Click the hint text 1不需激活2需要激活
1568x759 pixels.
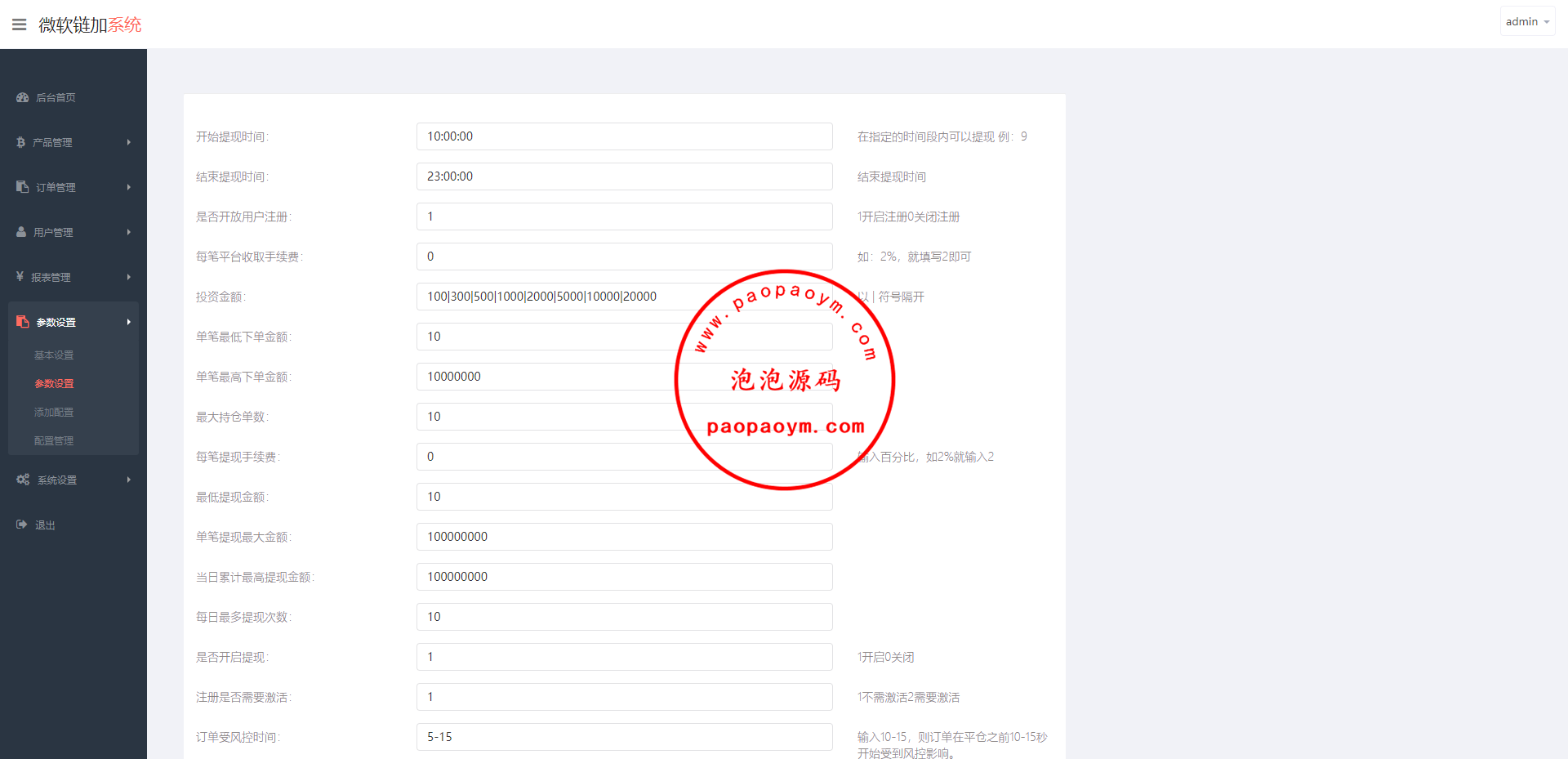908,697
